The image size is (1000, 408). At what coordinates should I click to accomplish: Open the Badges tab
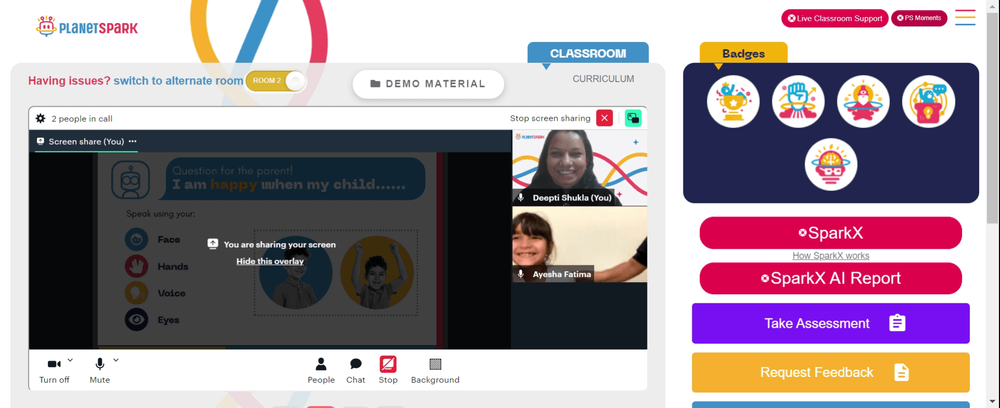[744, 54]
